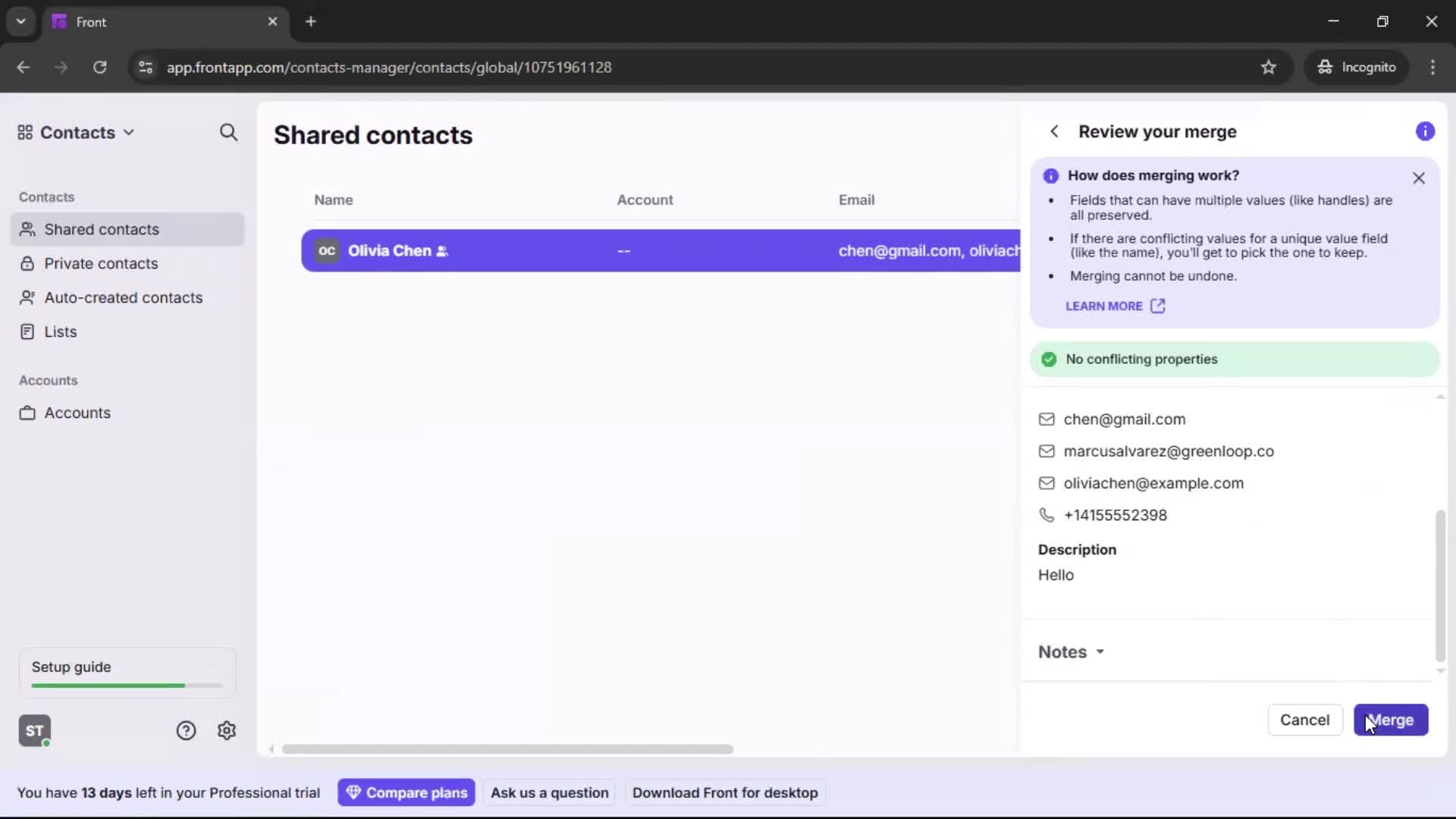Select Lists in the sidebar
This screenshot has width=1456, height=819.
click(61, 331)
